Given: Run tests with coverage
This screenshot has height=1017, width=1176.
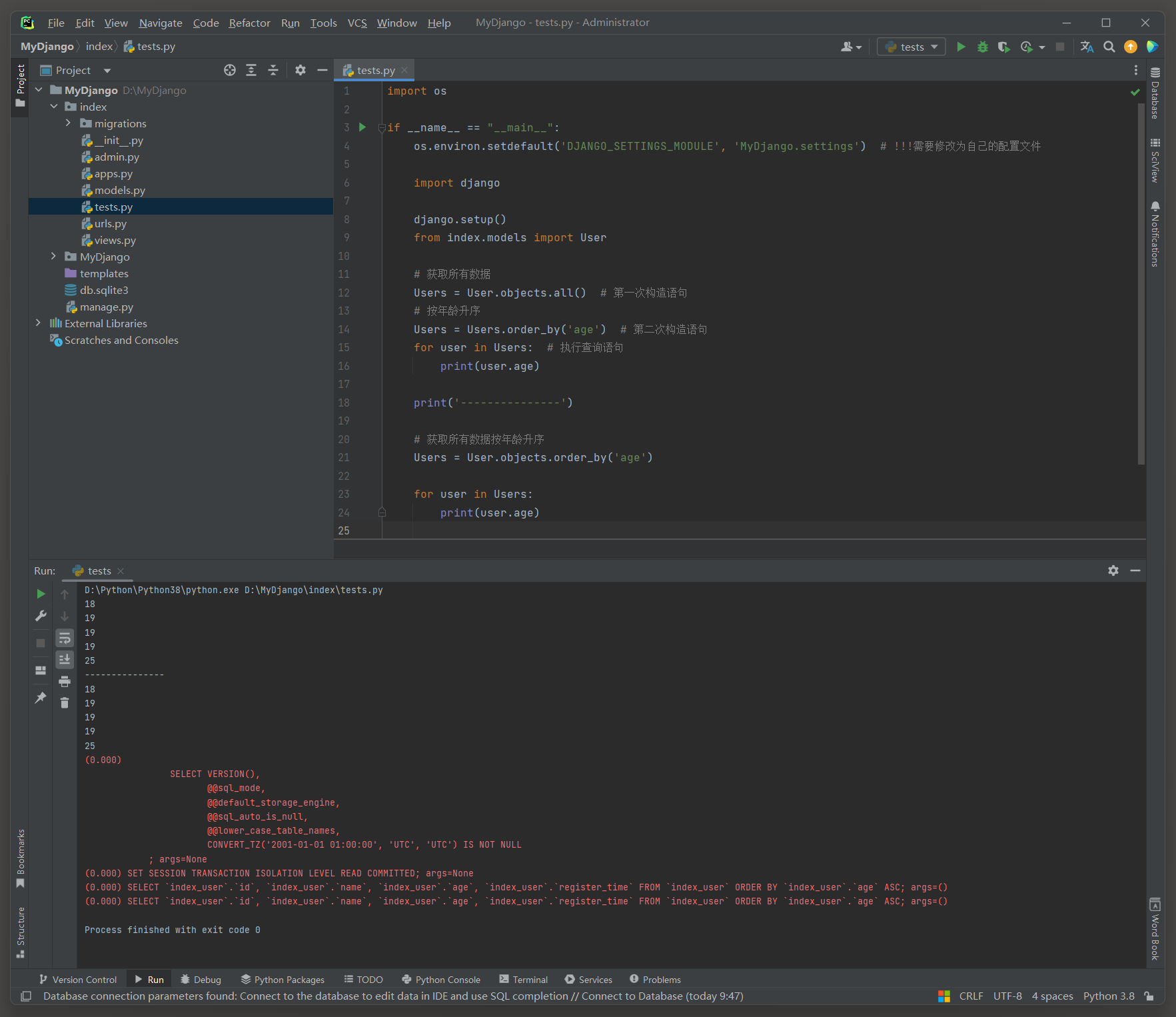Looking at the screenshot, I should tap(1003, 47).
